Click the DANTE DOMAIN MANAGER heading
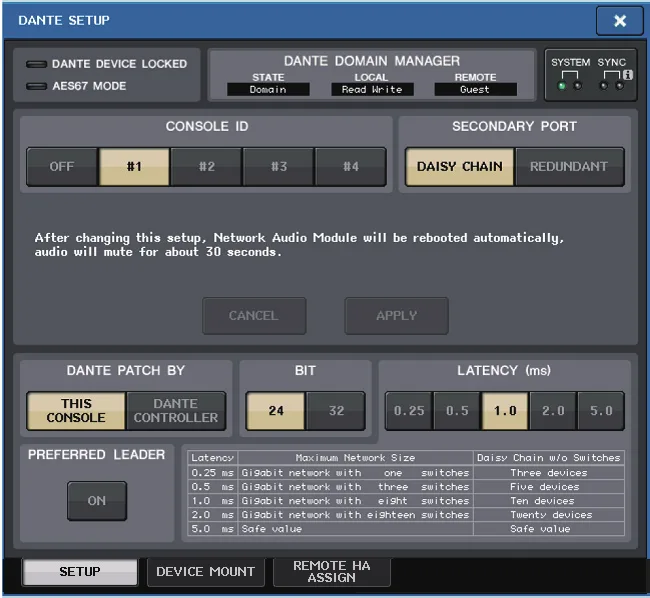 372,61
